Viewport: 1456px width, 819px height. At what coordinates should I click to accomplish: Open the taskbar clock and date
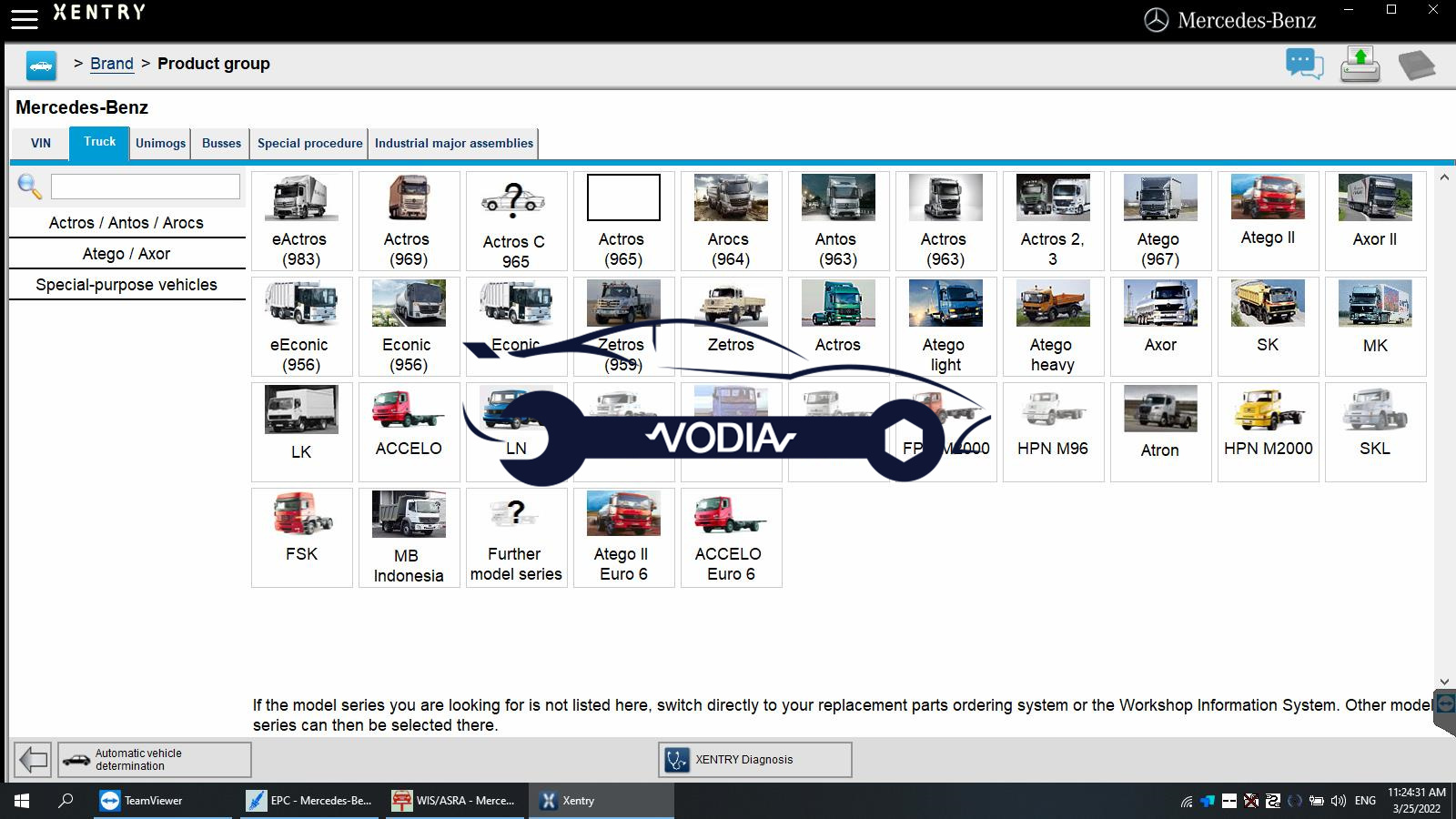coord(1417,801)
